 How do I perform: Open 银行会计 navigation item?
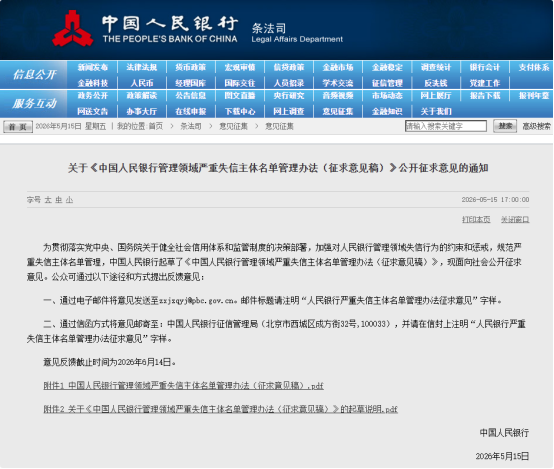coord(485,67)
